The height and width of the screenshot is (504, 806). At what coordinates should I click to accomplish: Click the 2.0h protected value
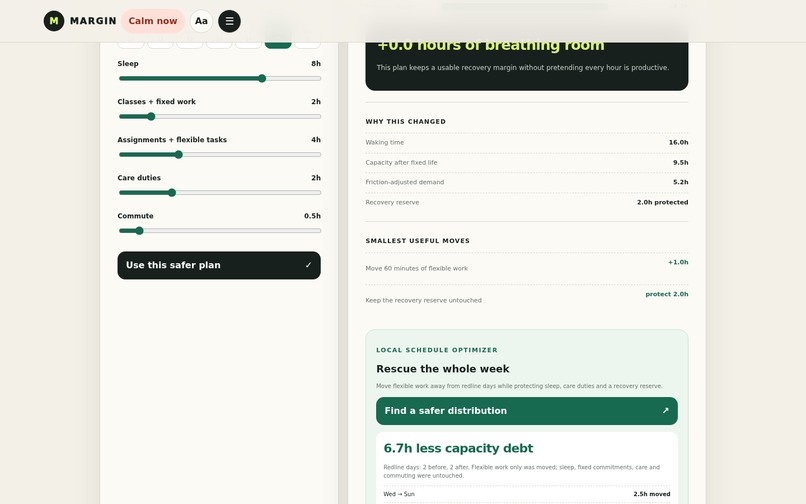[663, 202]
